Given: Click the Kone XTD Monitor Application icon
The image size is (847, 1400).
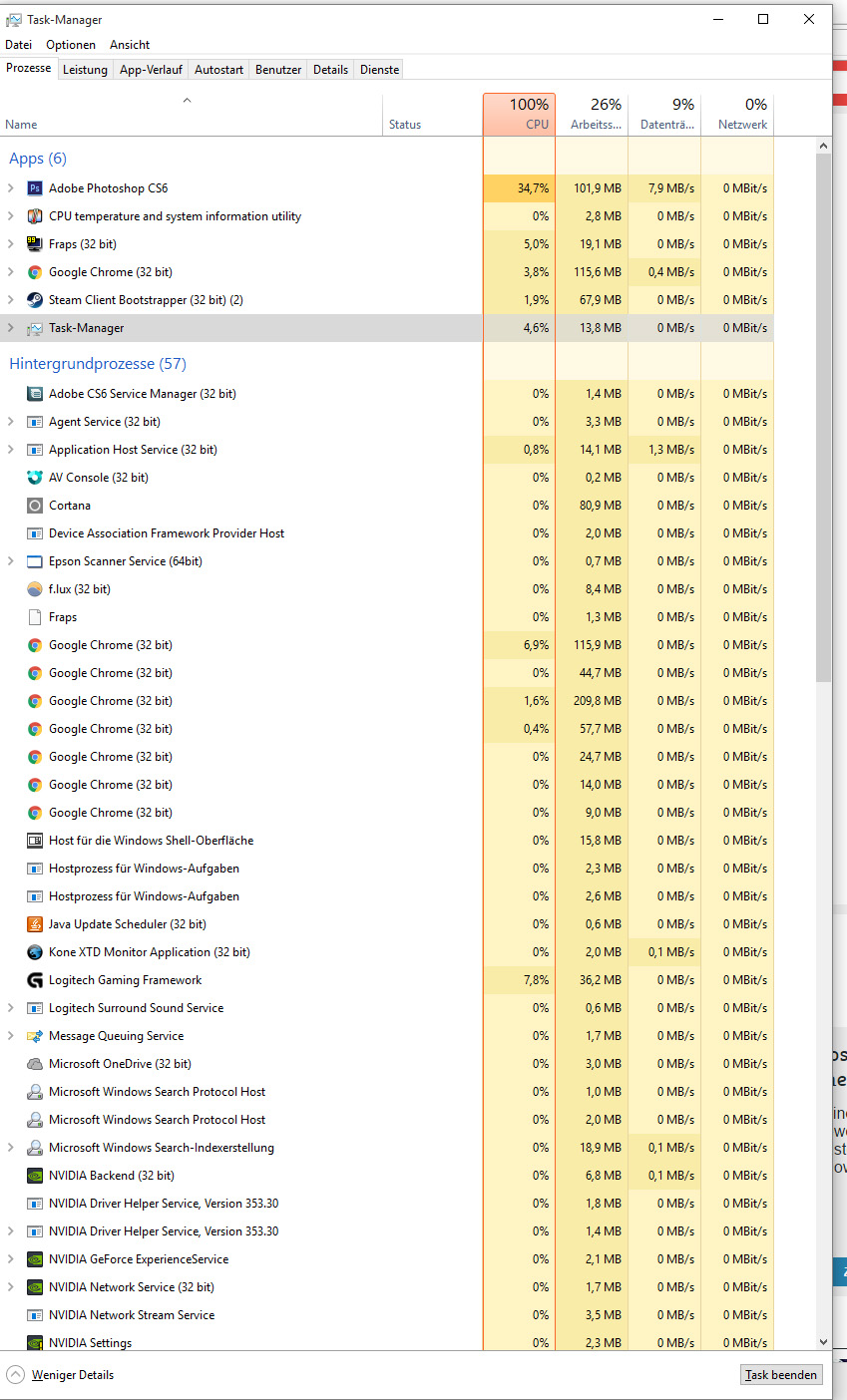Looking at the screenshot, I should 35,952.
